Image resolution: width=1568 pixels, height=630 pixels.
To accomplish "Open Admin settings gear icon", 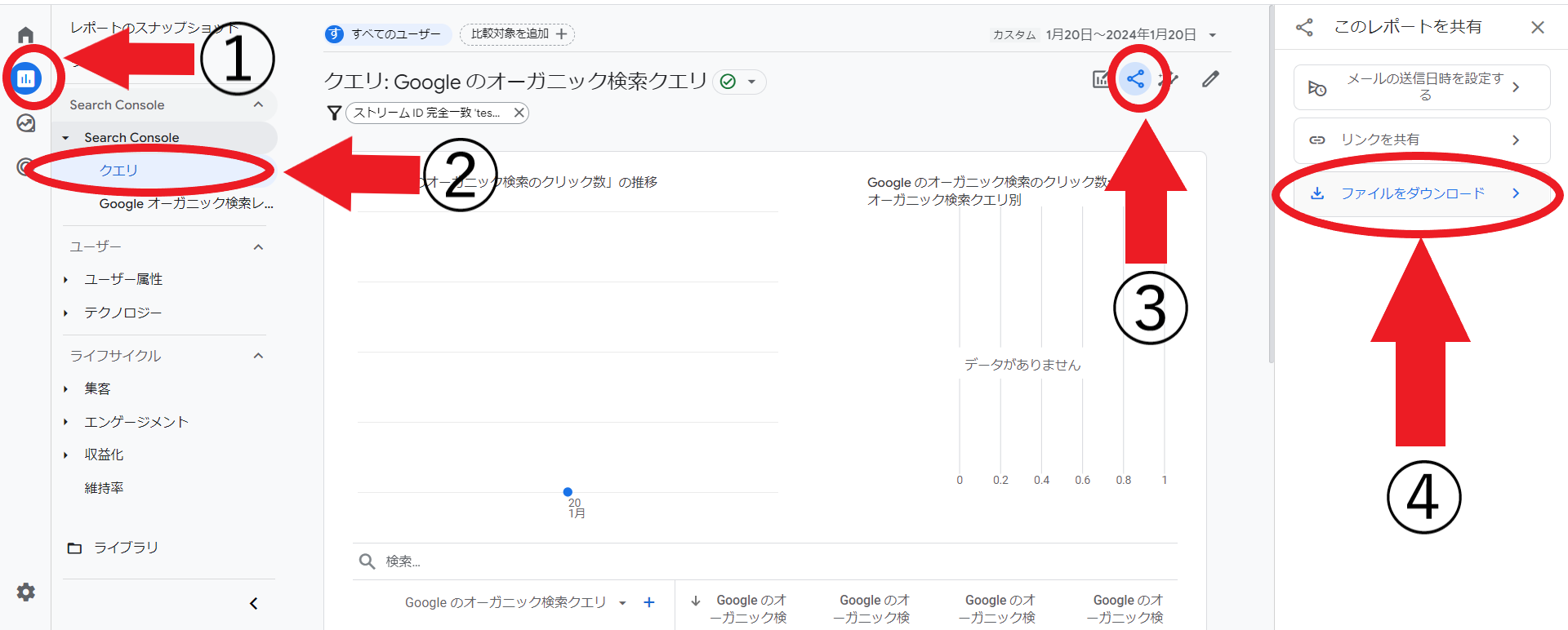I will [x=26, y=592].
